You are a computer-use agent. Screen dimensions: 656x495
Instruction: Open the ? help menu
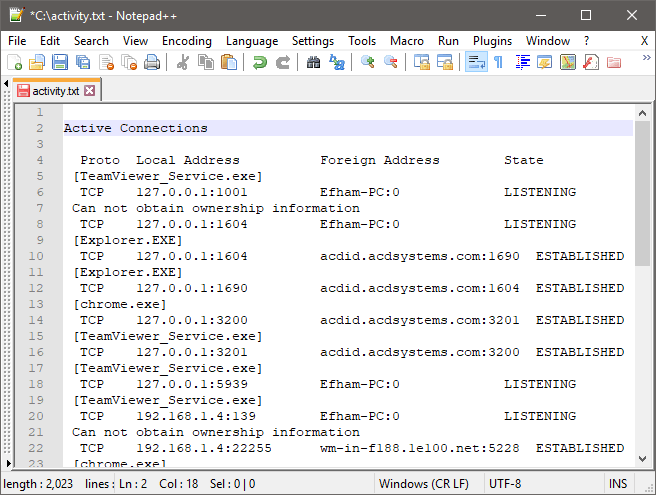pos(587,41)
